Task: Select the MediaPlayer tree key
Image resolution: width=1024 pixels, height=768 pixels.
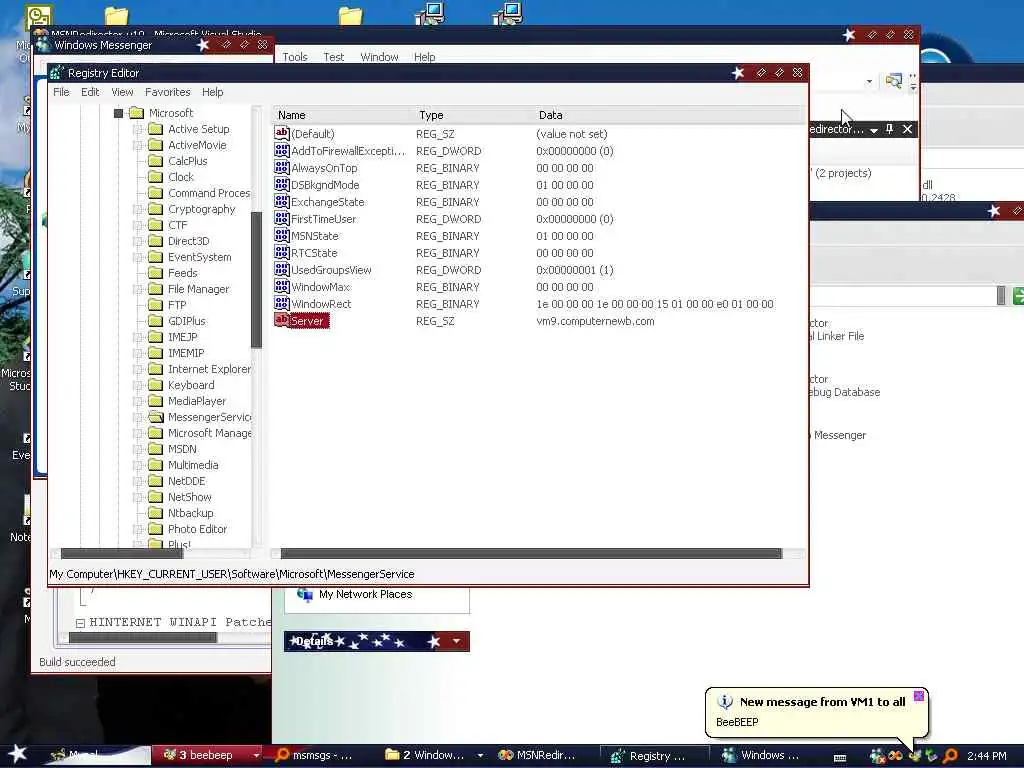Action: [197, 401]
